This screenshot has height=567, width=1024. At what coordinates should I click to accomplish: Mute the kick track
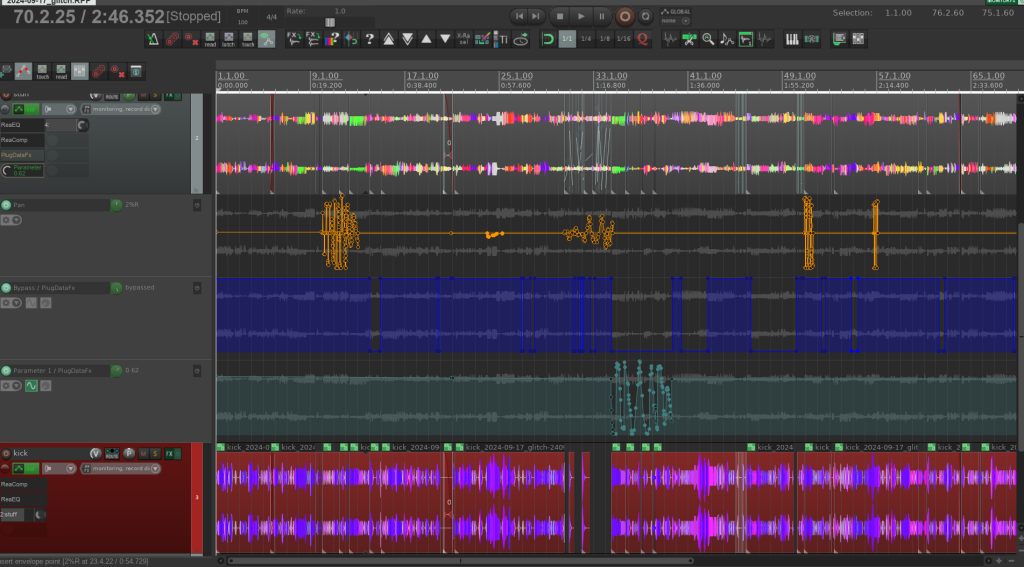pos(143,454)
